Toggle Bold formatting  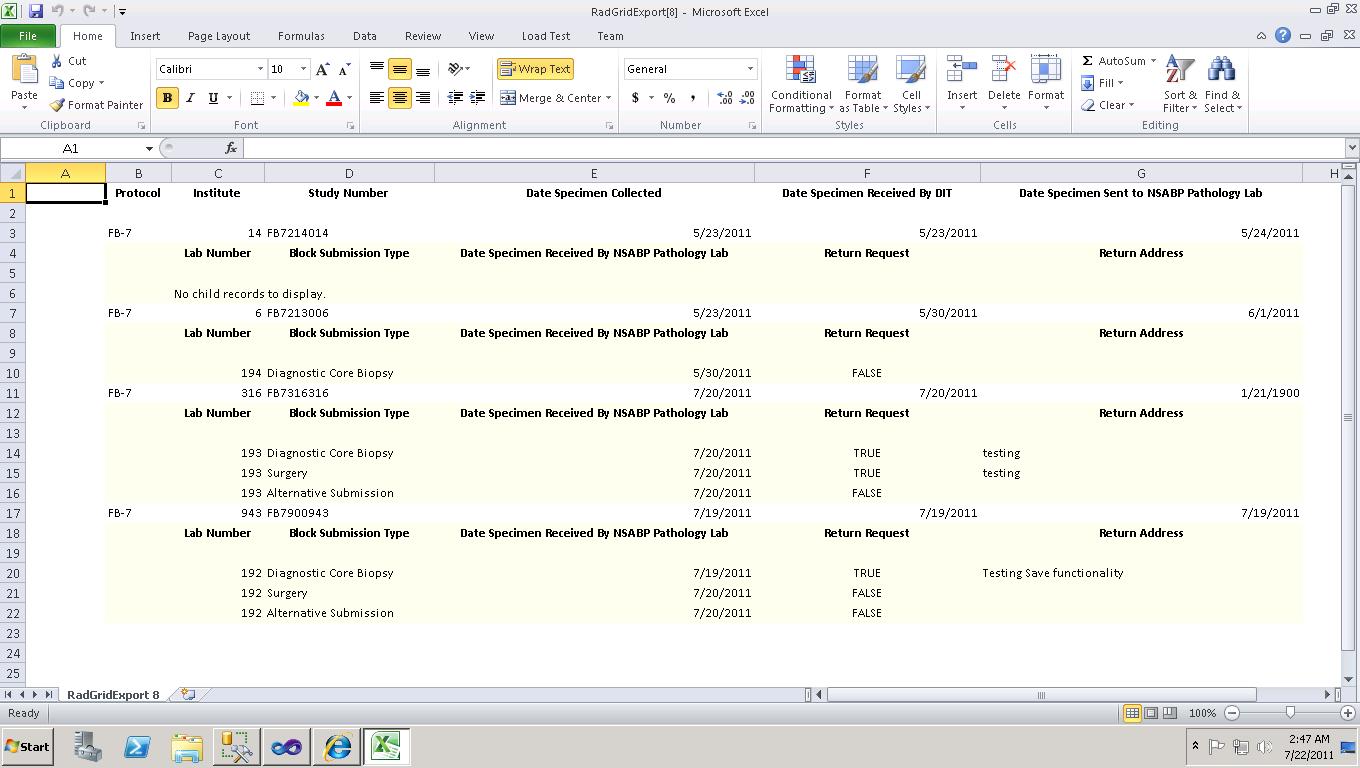(x=167, y=98)
